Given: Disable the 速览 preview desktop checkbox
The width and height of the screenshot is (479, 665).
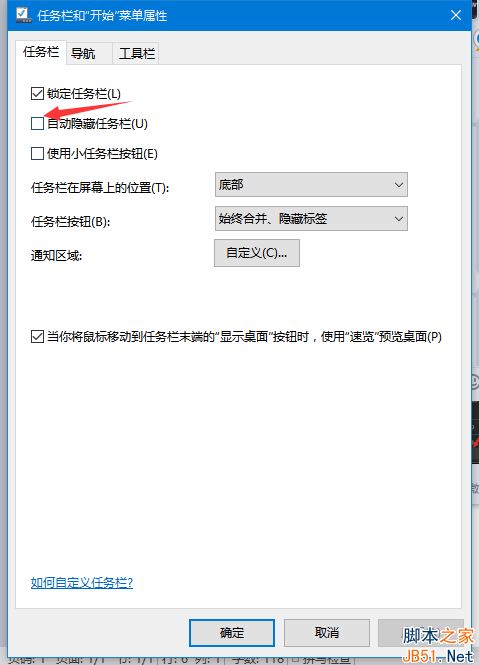Looking at the screenshot, I should [x=37, y=337].
